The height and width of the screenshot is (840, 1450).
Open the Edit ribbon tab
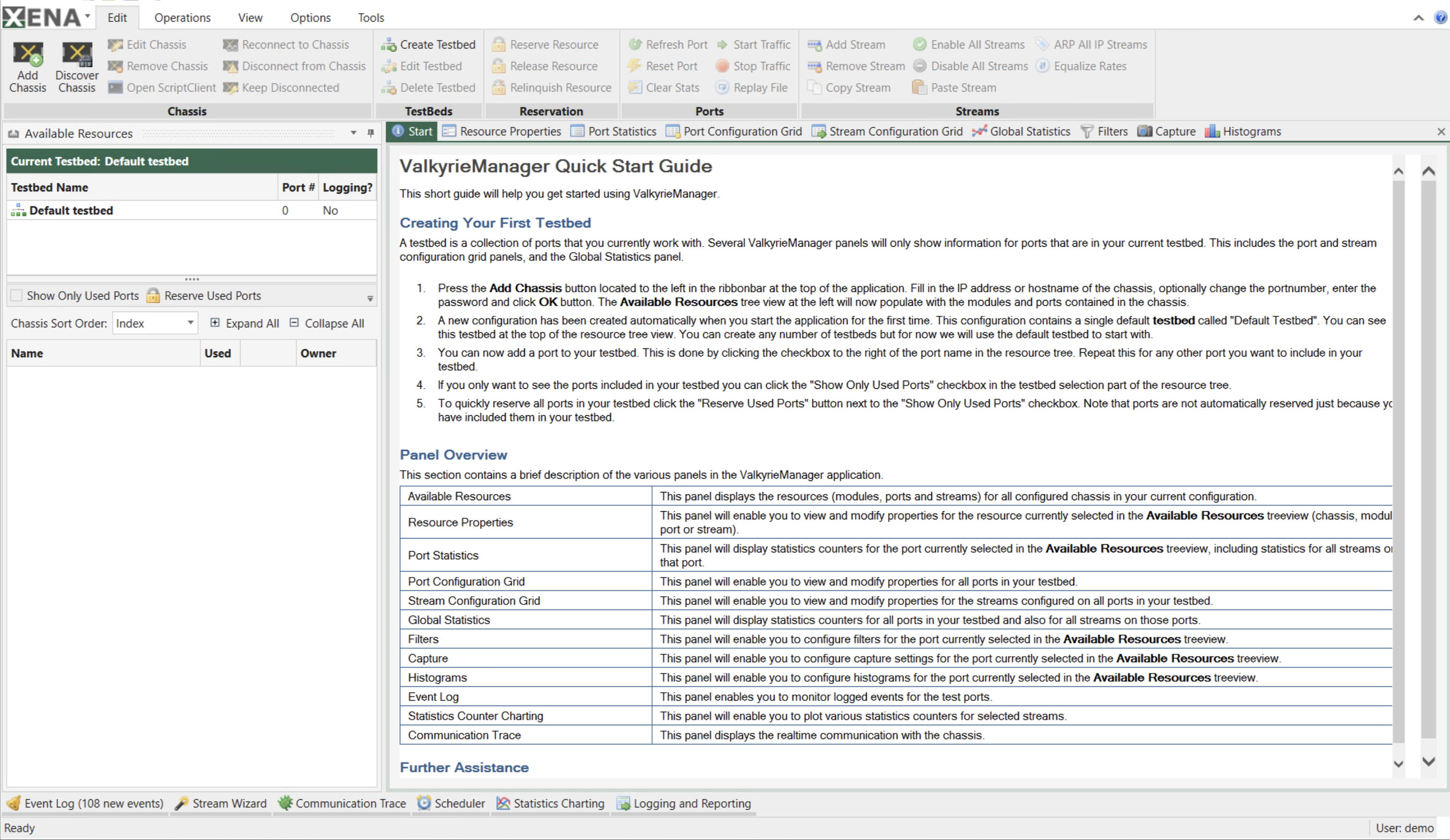pyautogui.click(x=117, y=17)
